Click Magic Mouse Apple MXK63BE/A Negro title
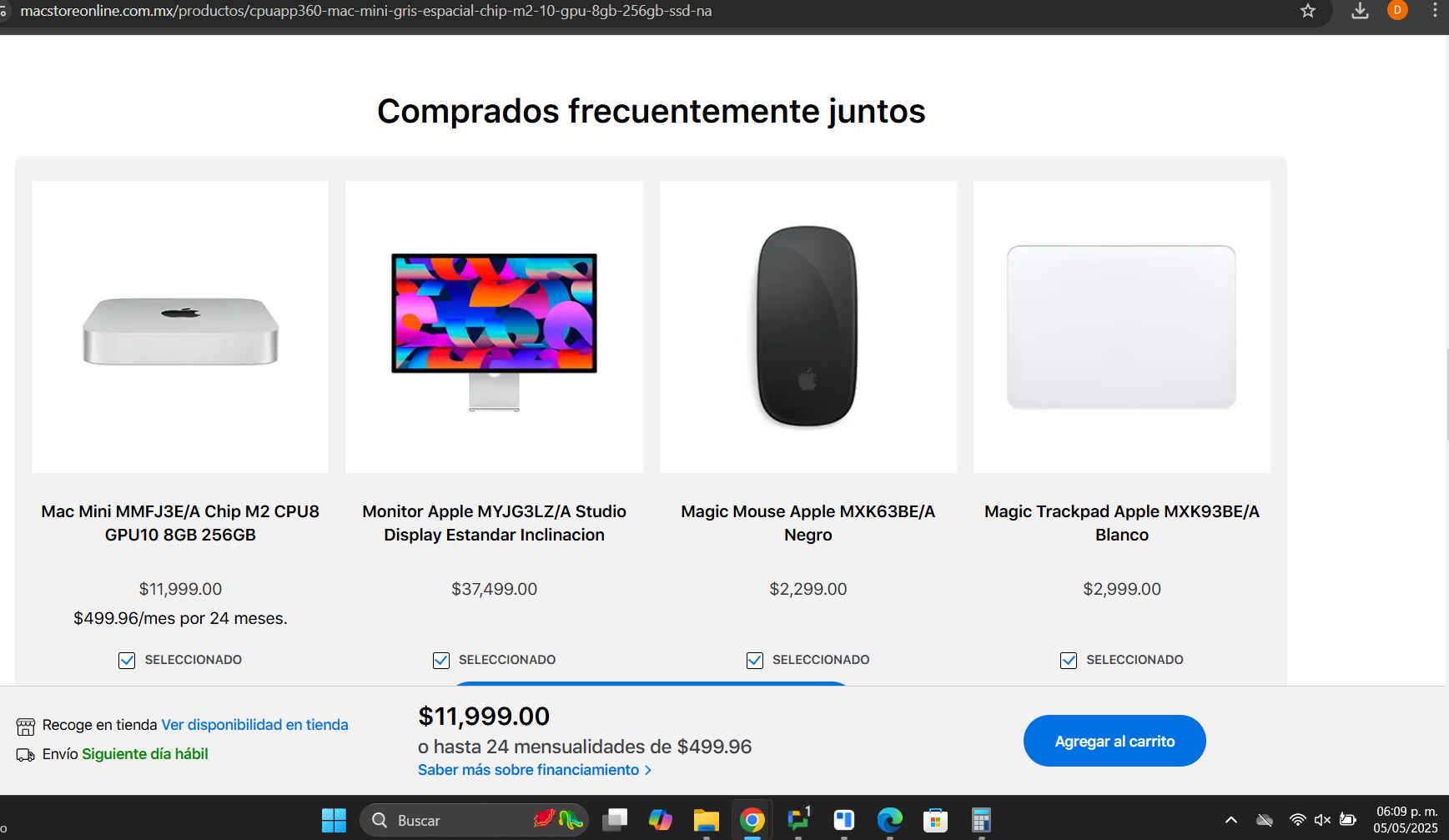The image size is (1449, 840). (x=808, y=523)
